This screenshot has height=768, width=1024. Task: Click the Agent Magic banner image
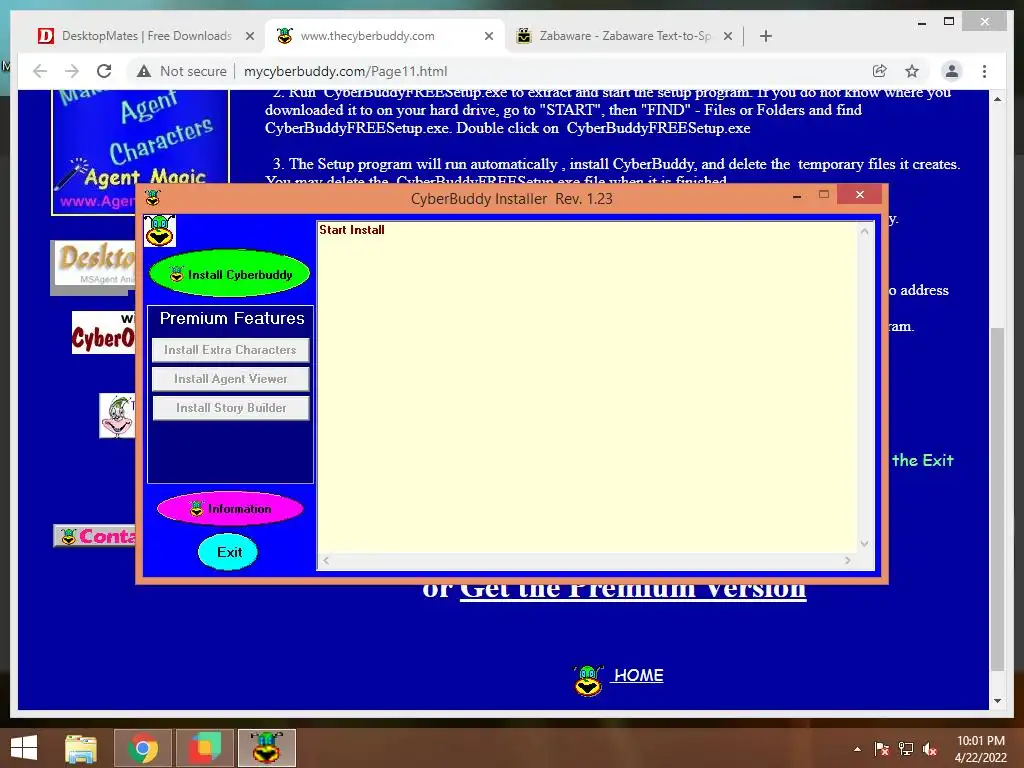[x=140, y=152]
